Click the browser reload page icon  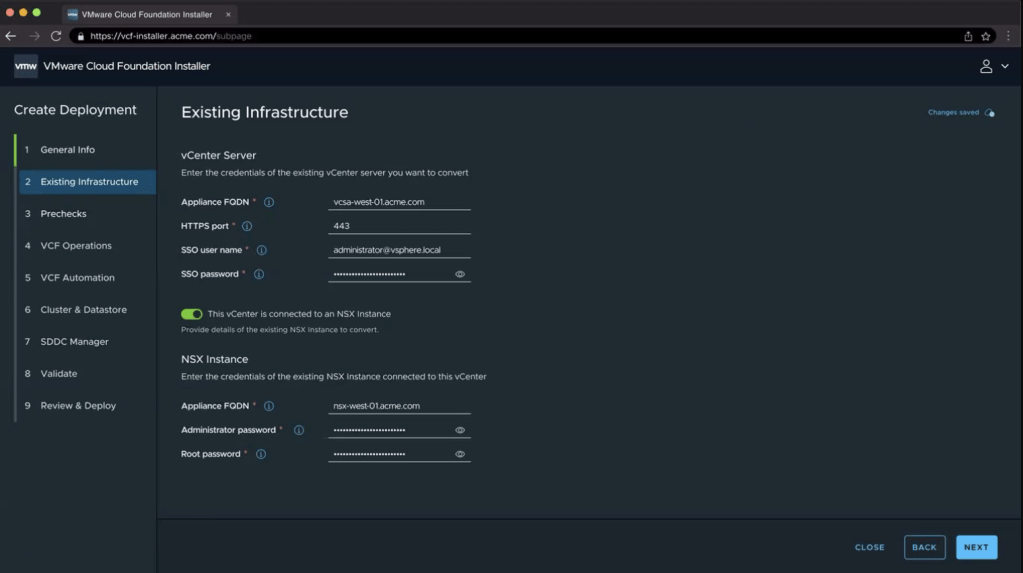56,36
